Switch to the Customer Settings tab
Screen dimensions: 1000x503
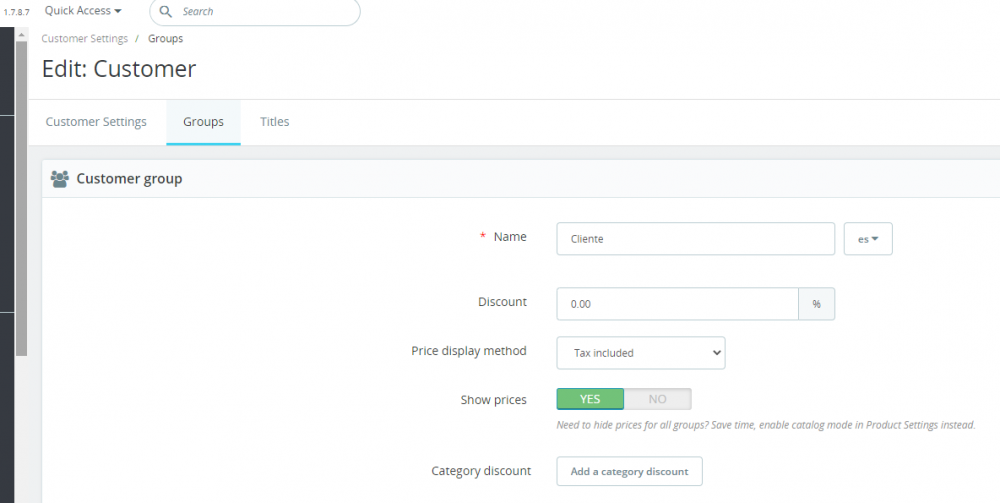point(96,122)
